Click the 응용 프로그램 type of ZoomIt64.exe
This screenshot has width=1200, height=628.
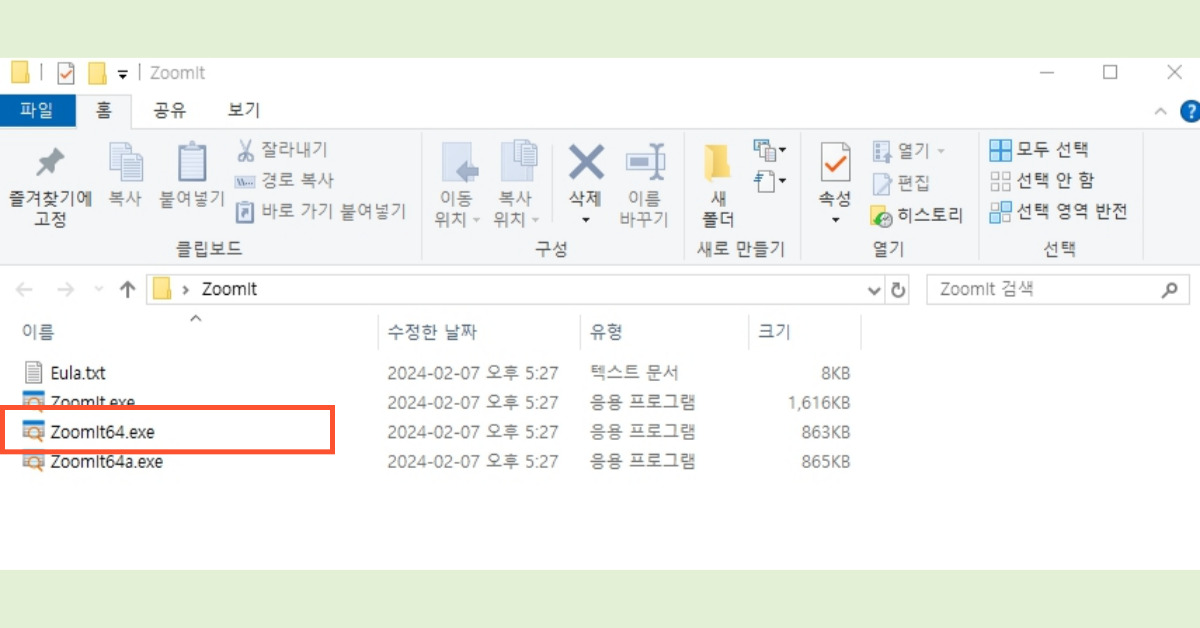(x=643, y=433)
